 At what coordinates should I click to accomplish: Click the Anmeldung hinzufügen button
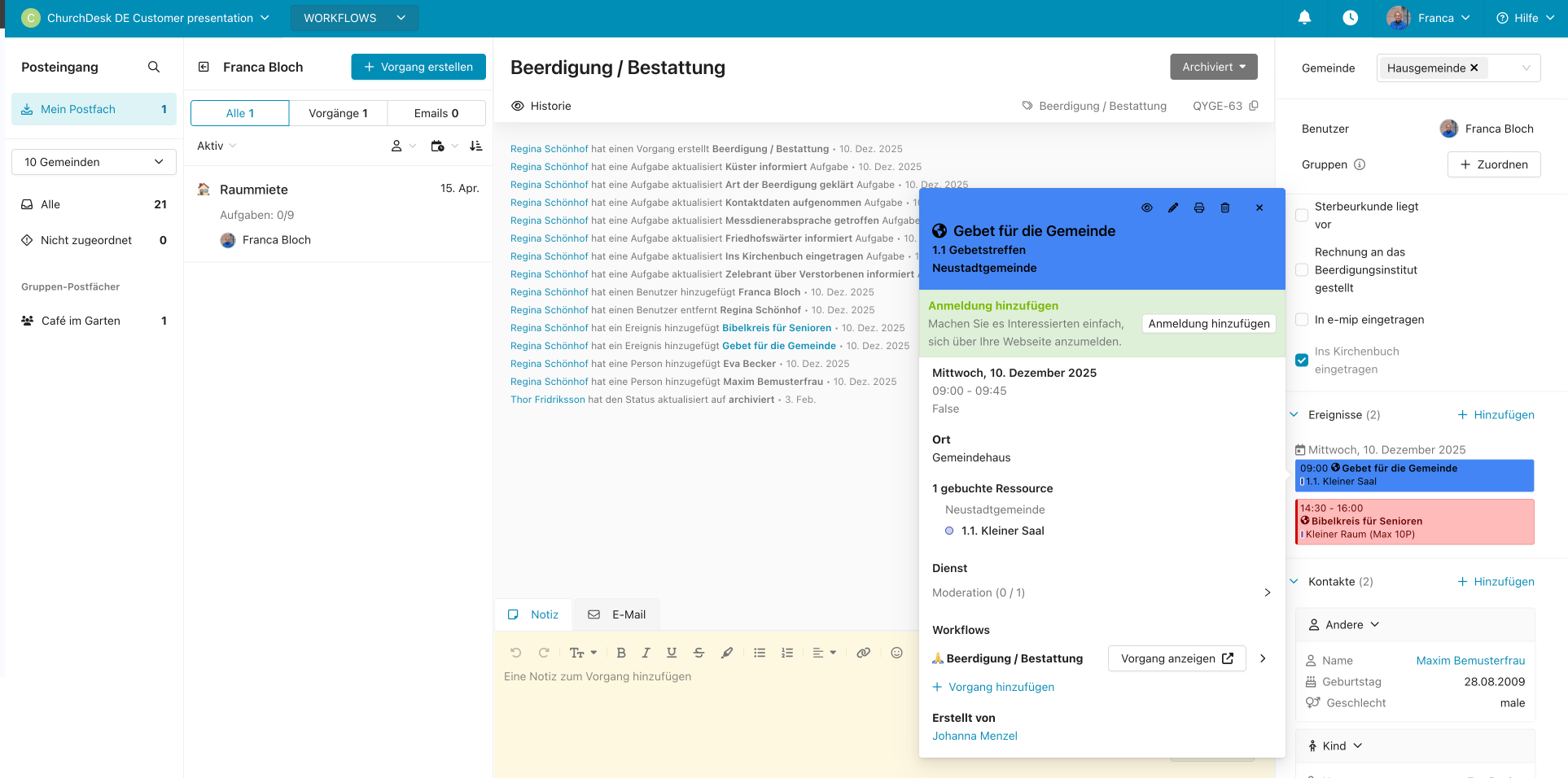coord(1209,323)
